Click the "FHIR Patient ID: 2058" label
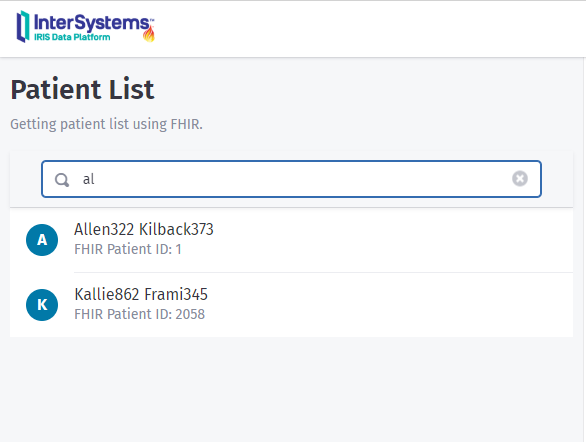 139,314
